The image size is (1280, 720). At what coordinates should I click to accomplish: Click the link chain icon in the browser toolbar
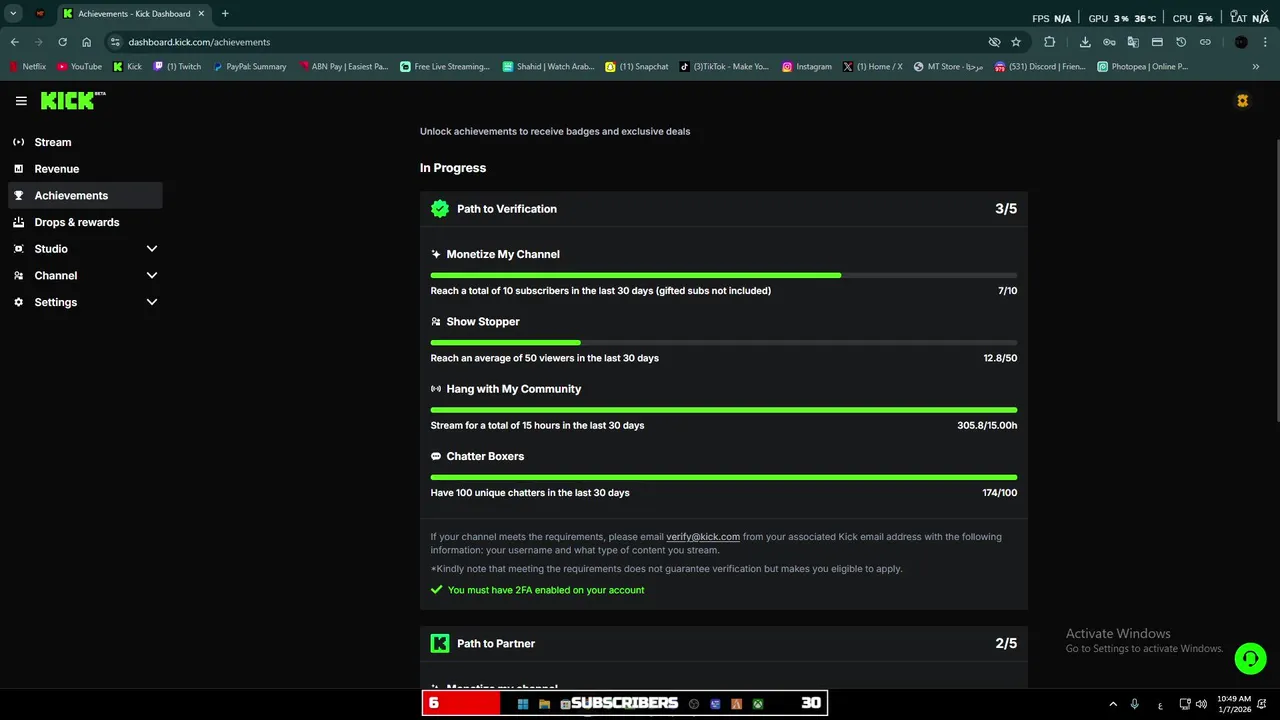pos(1205,42)
